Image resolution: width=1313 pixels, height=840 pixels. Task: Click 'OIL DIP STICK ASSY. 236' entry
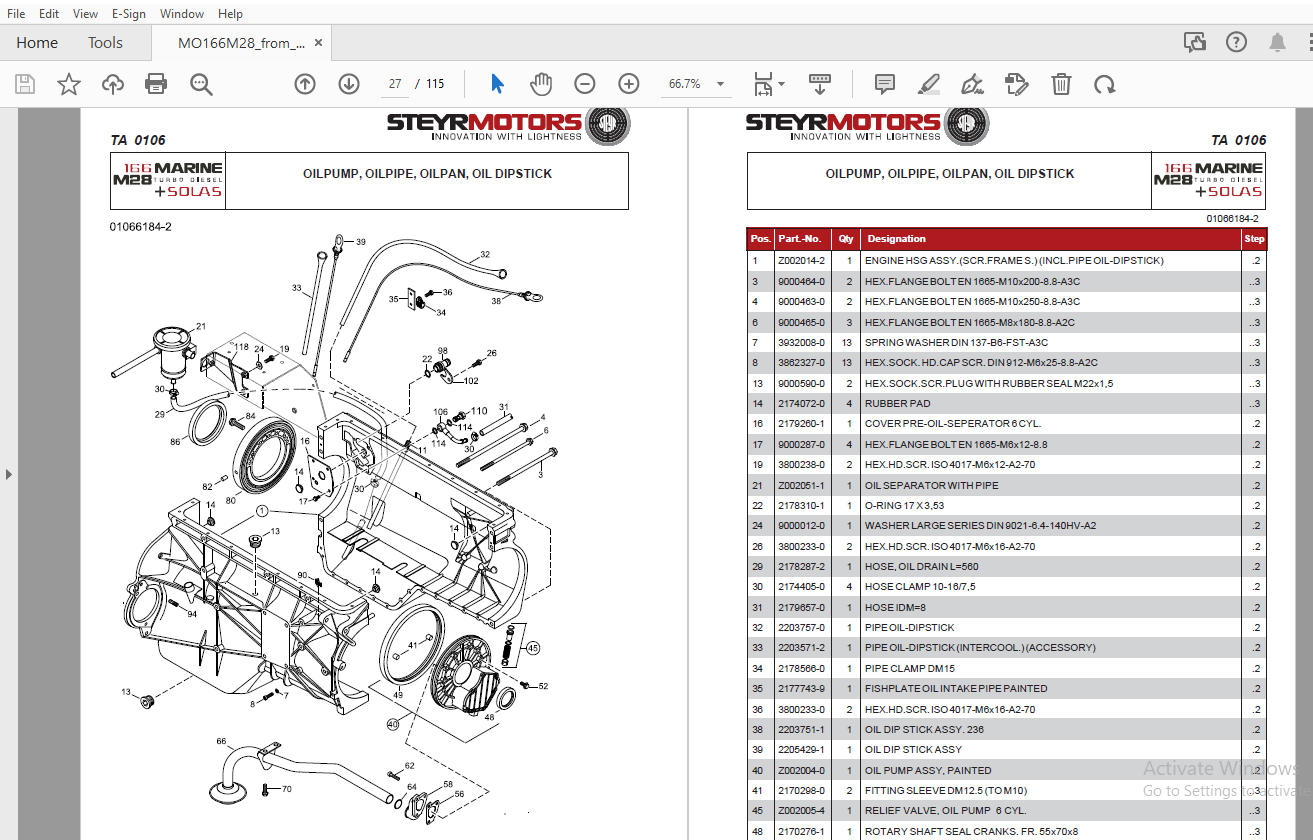pyautogui.click(x=927, y=729)
